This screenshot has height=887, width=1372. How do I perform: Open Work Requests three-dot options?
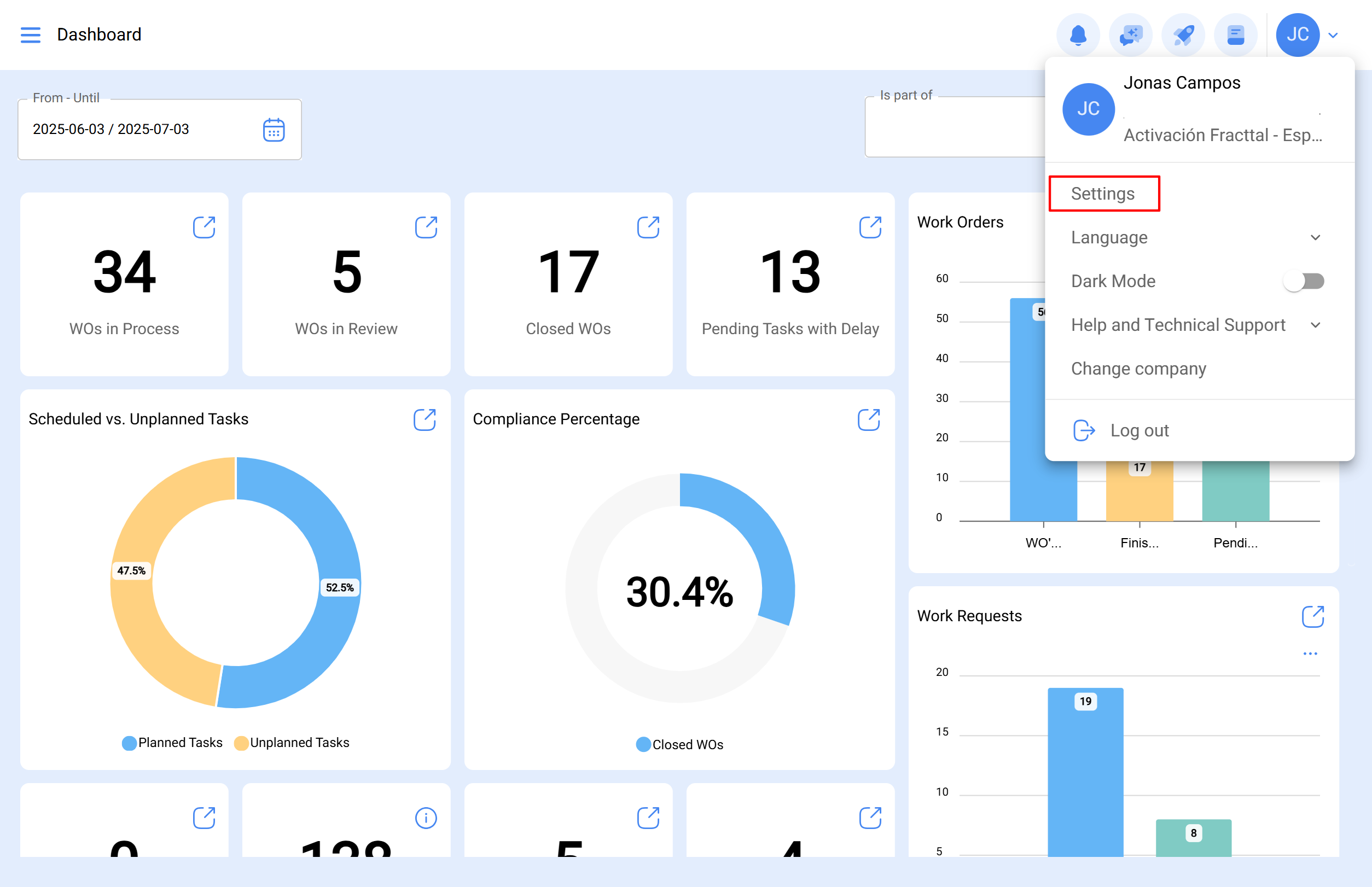coord(1310,653)
